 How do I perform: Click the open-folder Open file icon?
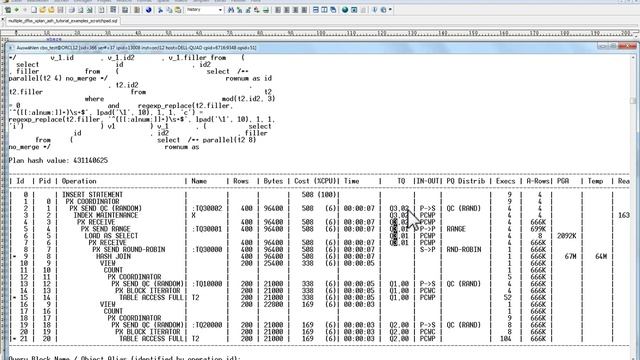42,9
